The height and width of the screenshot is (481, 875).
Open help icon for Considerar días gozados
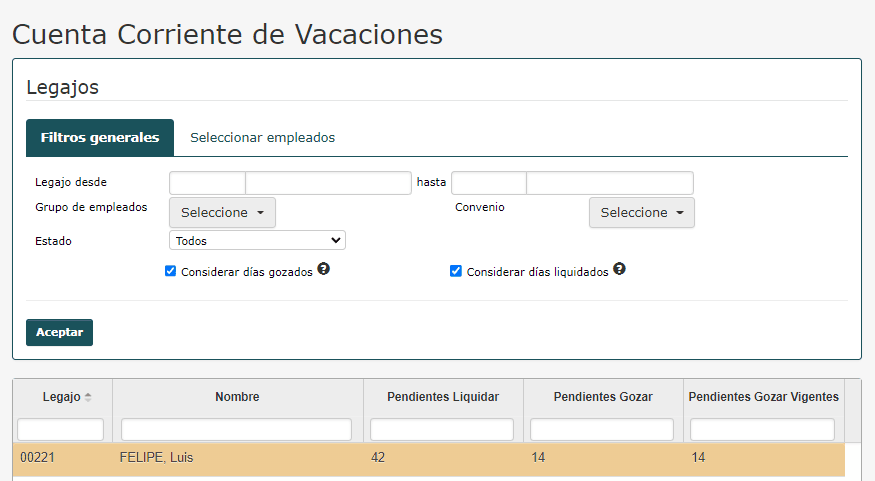pos(324,269)
